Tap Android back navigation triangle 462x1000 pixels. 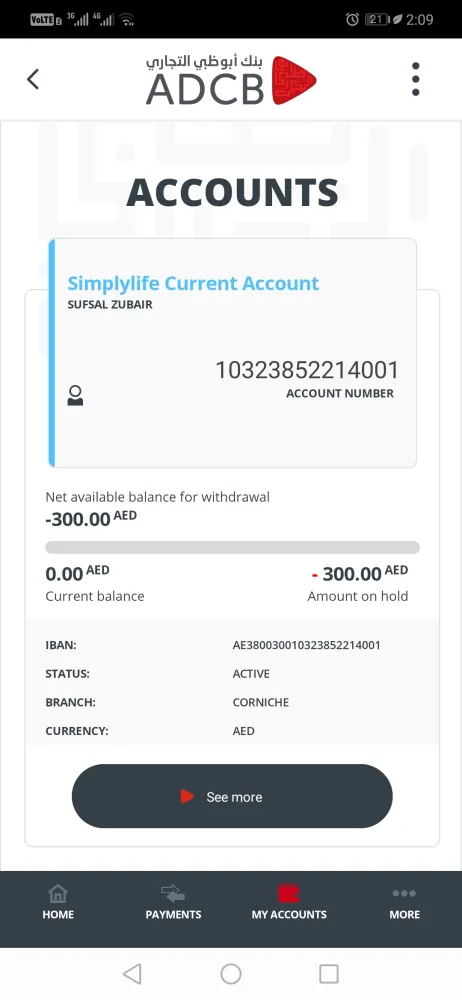(x=132, y=973)
